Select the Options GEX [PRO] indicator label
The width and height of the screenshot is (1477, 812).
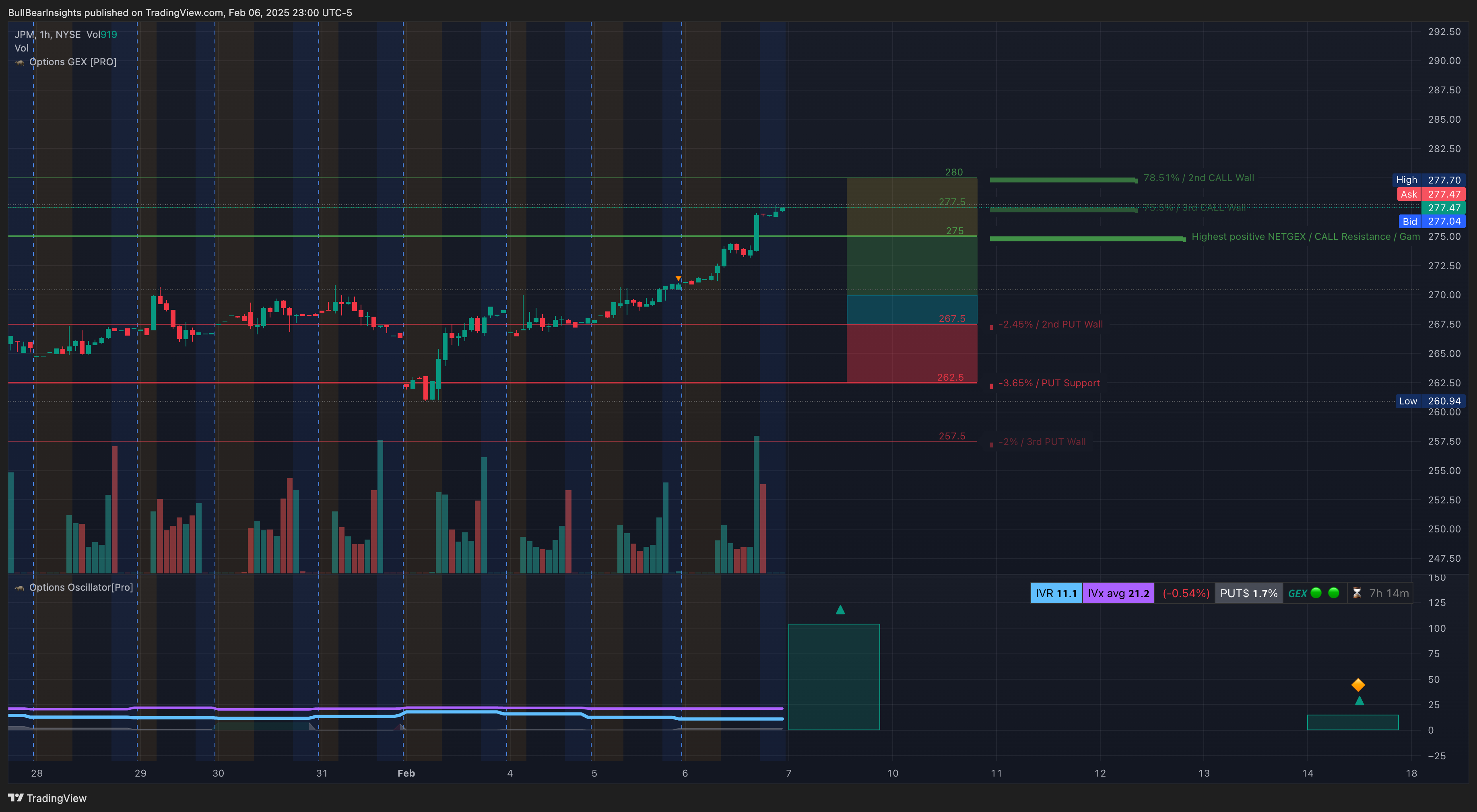coord(73,62)
